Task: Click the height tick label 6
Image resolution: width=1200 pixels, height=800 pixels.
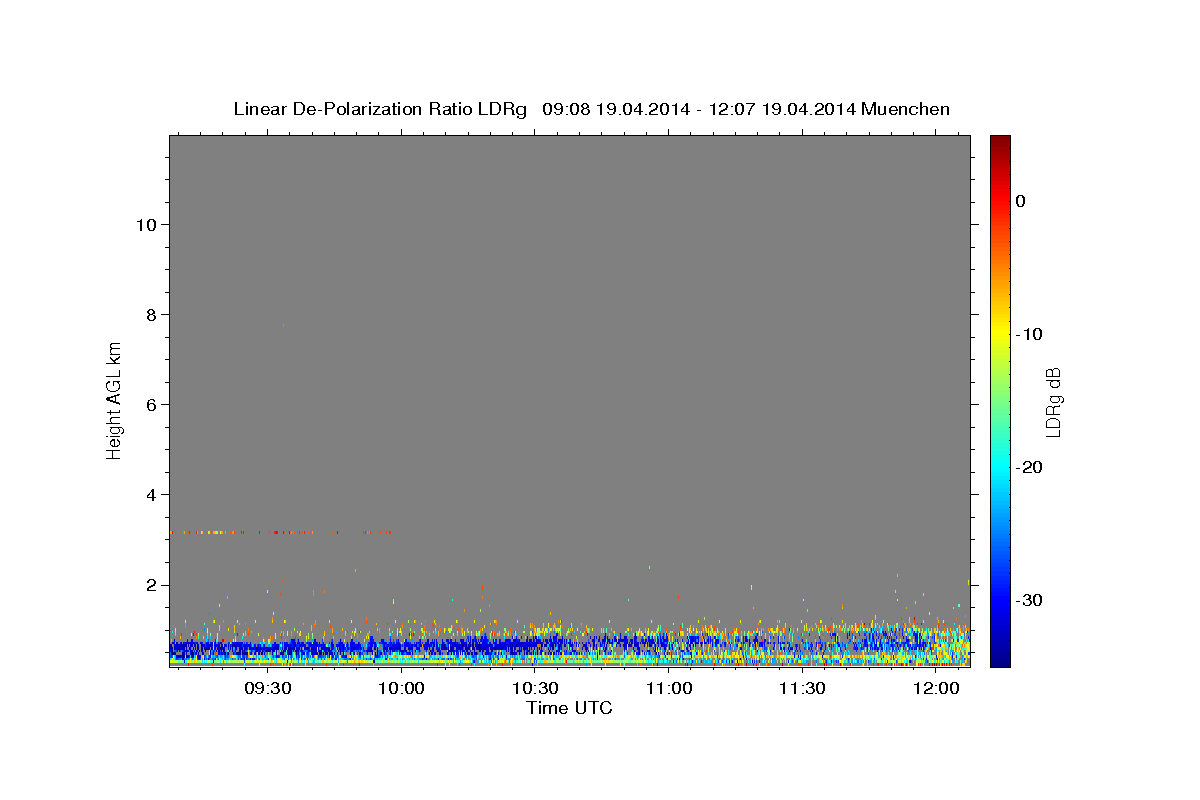Action: point(150,404)
